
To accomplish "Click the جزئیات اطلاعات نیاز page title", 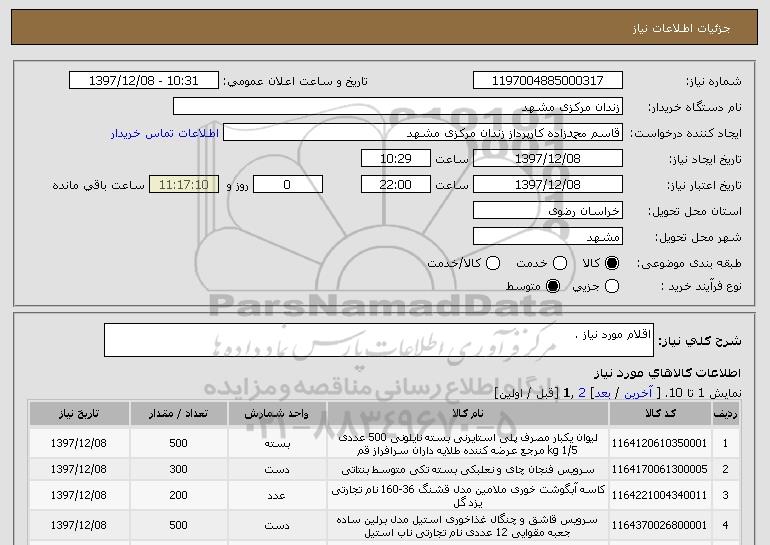I will [x=681, y=28].
